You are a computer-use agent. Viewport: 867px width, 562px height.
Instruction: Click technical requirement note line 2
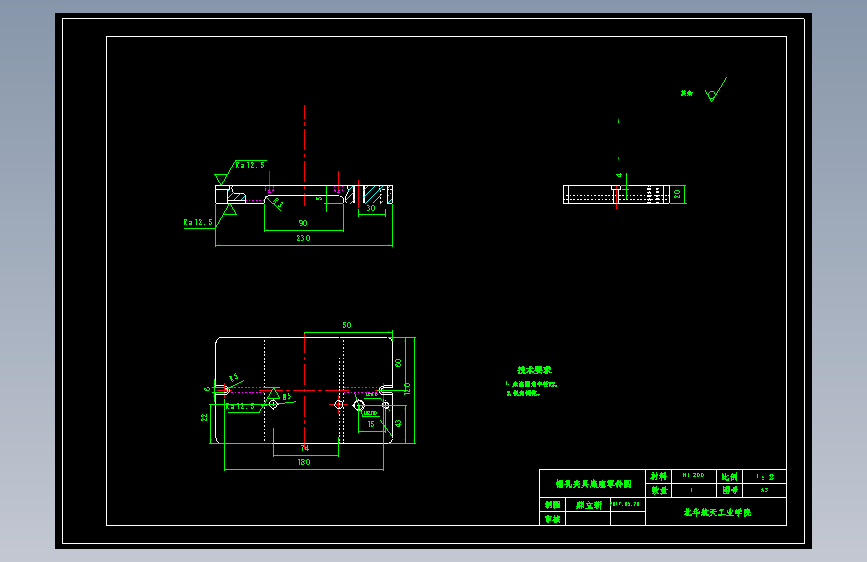[x=523, y=393]
